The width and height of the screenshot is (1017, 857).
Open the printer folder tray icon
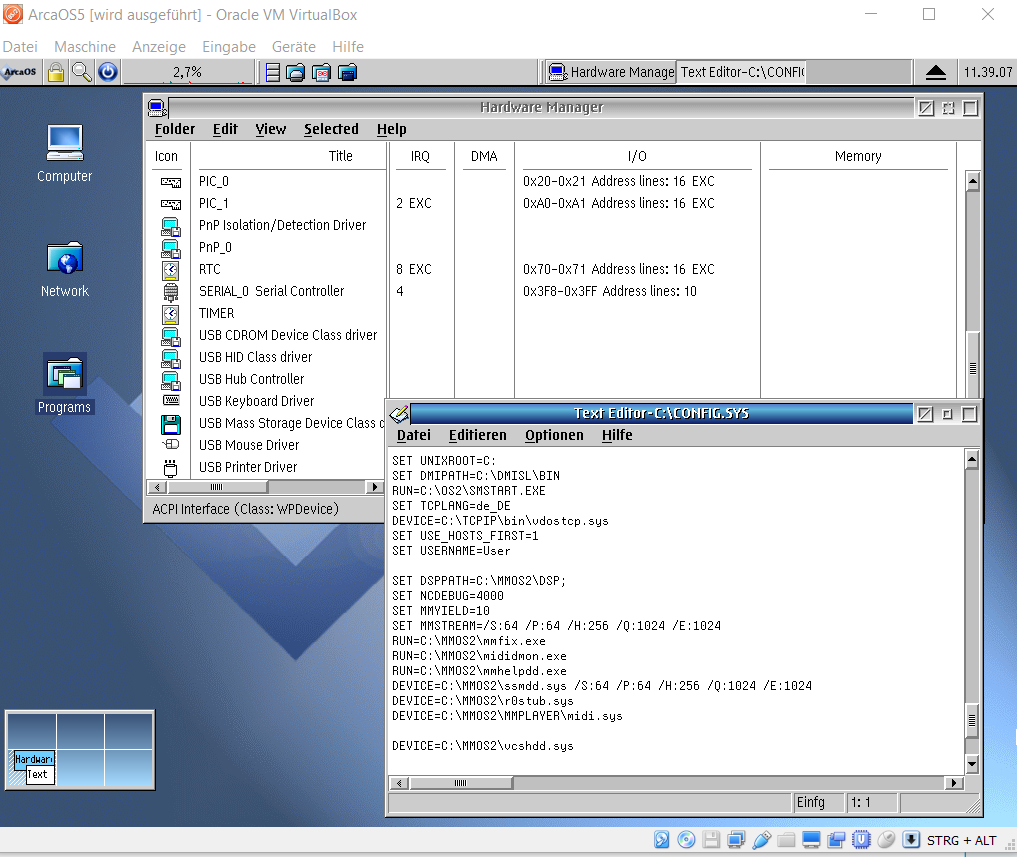[x=296, y=73]
